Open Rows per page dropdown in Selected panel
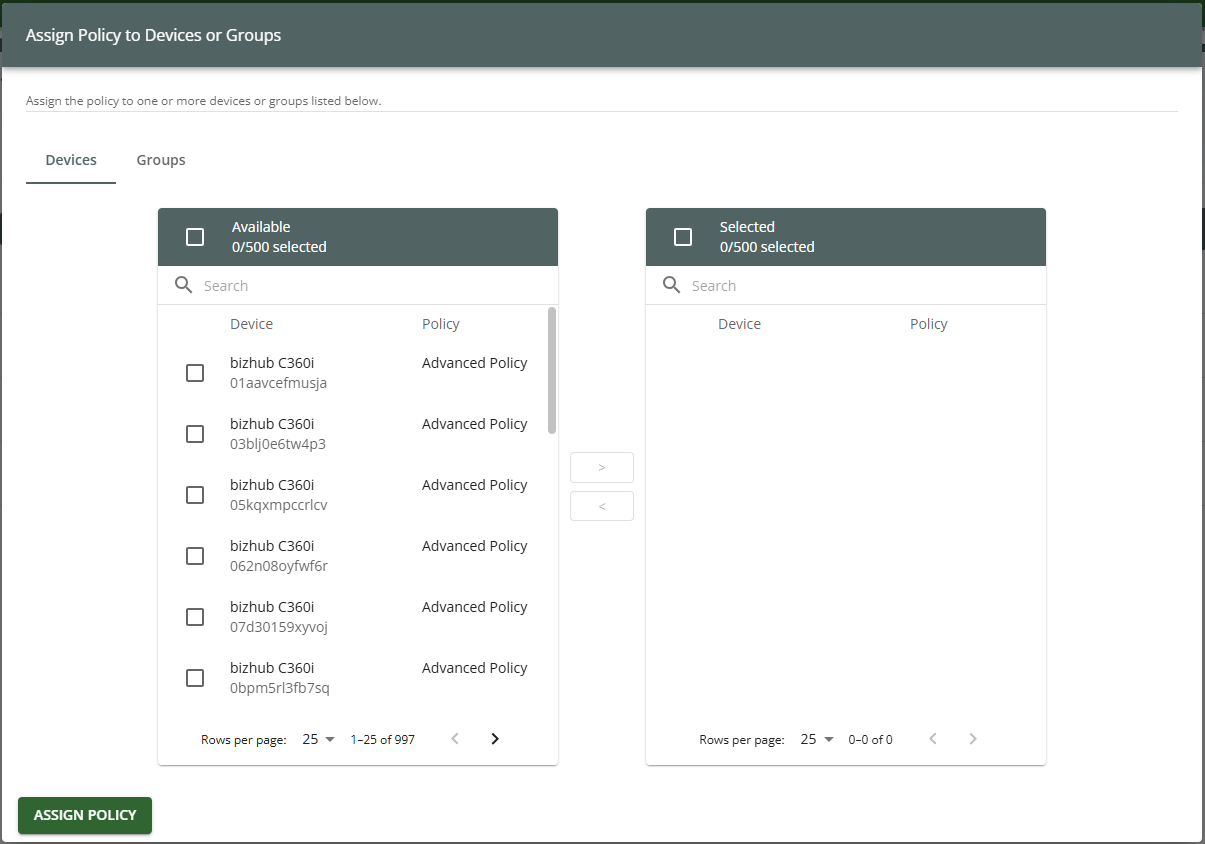 coord(816,739)
